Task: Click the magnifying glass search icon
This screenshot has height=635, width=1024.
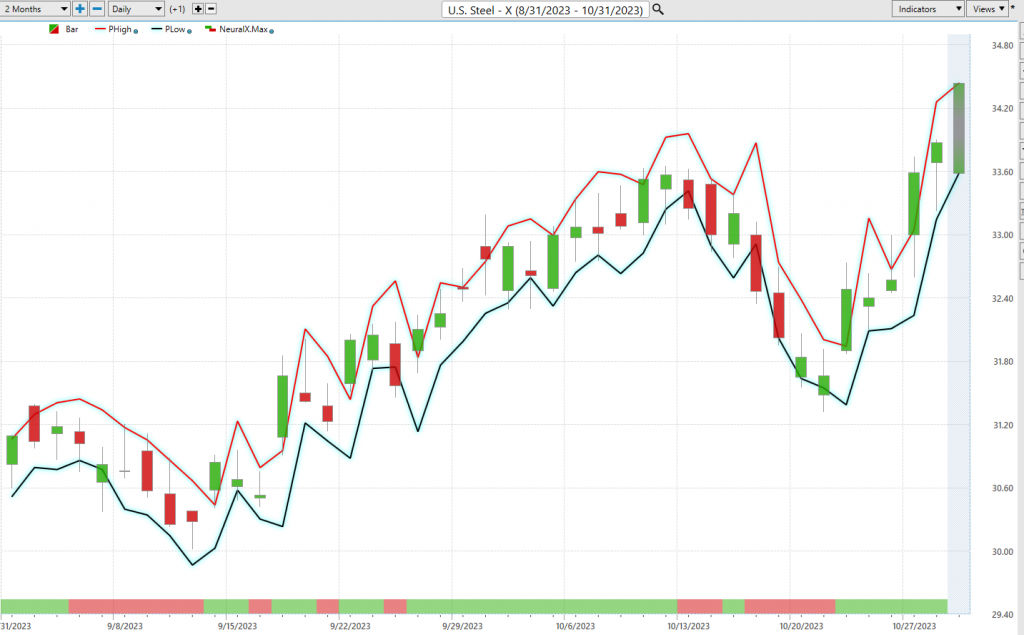Action: coord(658,9)
